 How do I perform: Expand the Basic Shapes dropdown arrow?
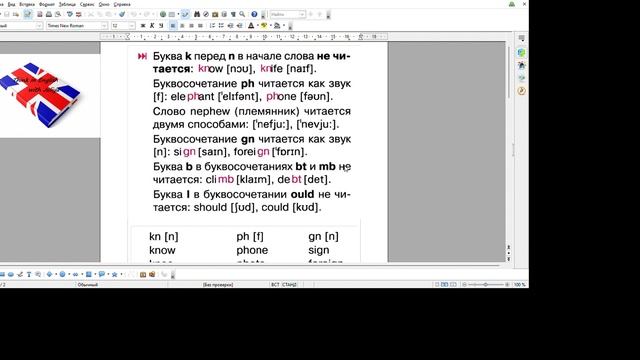56,274
